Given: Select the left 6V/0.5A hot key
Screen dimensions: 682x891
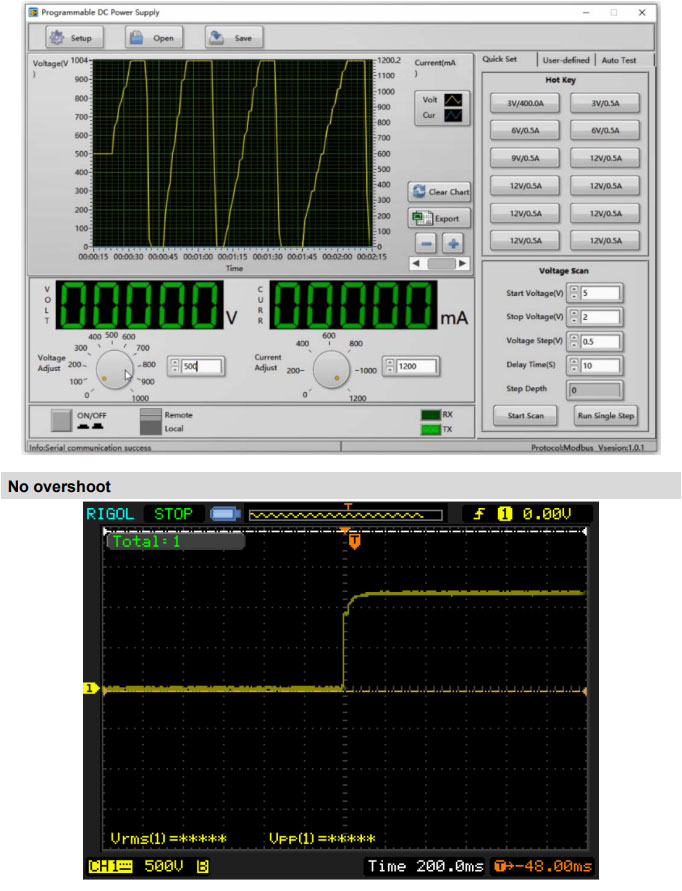Looking at the screenshot, I should click(525, 131).
